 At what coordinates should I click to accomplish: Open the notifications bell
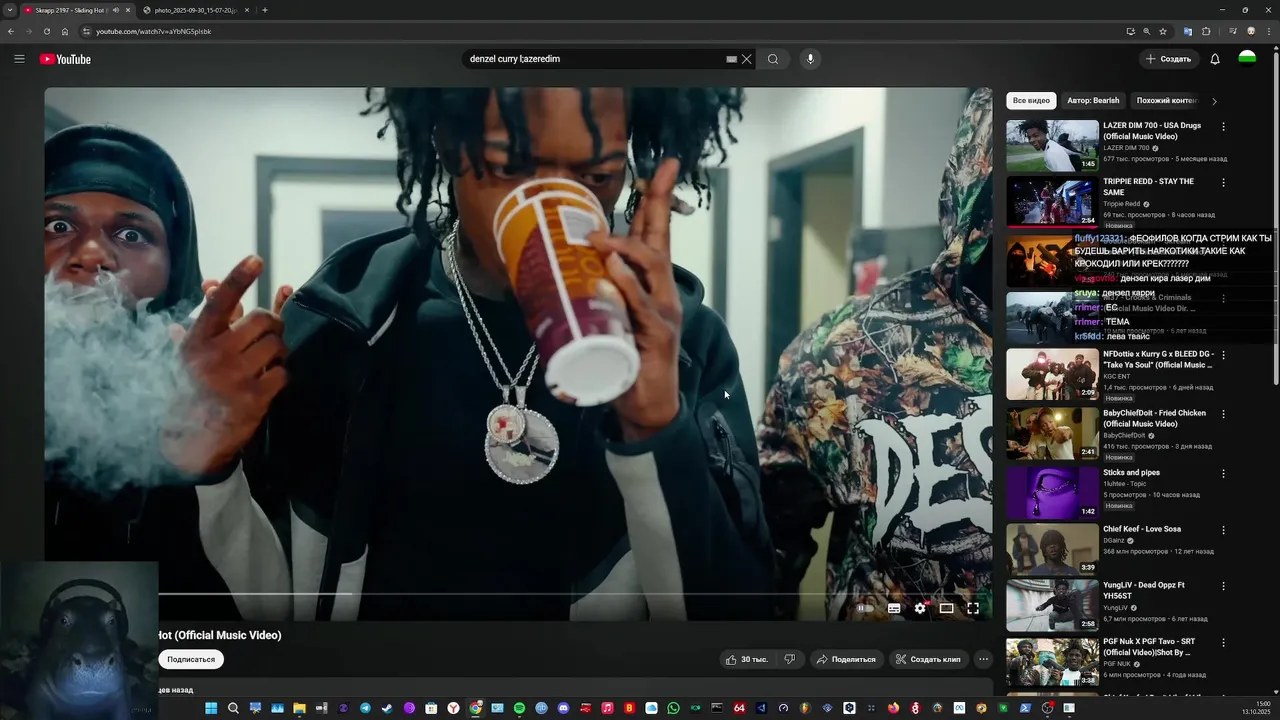pos(1215,59)
